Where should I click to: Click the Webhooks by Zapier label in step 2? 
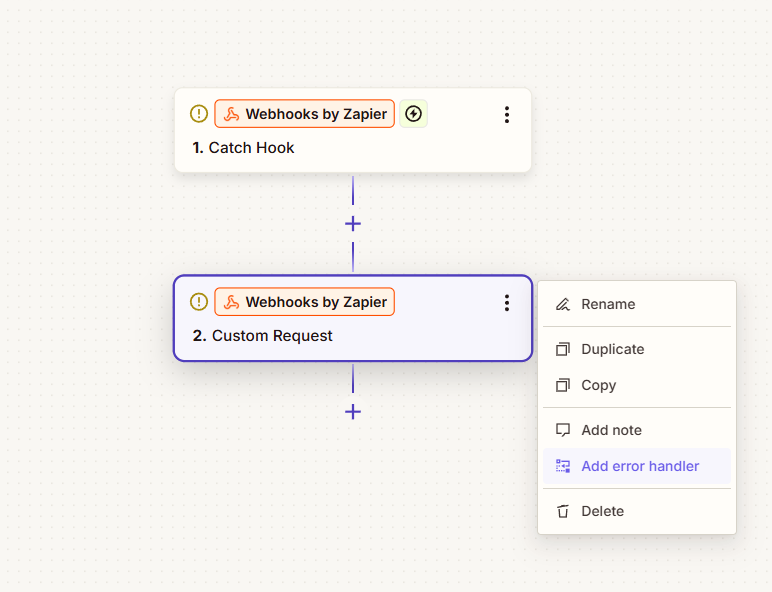coord(316,302)
